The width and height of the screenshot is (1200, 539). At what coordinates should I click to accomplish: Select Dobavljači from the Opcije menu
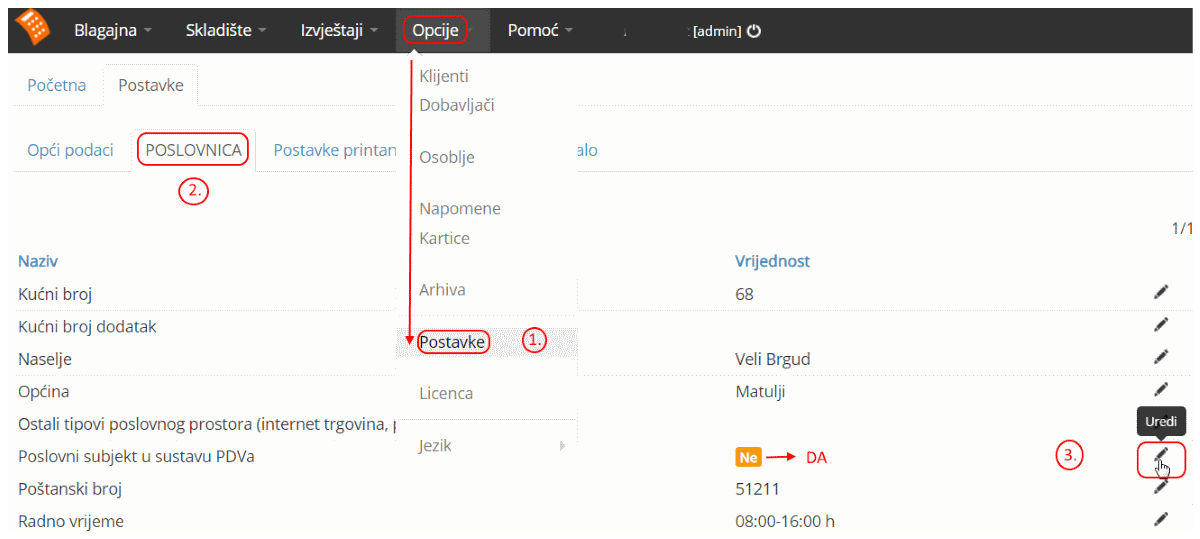pos(457,105)
